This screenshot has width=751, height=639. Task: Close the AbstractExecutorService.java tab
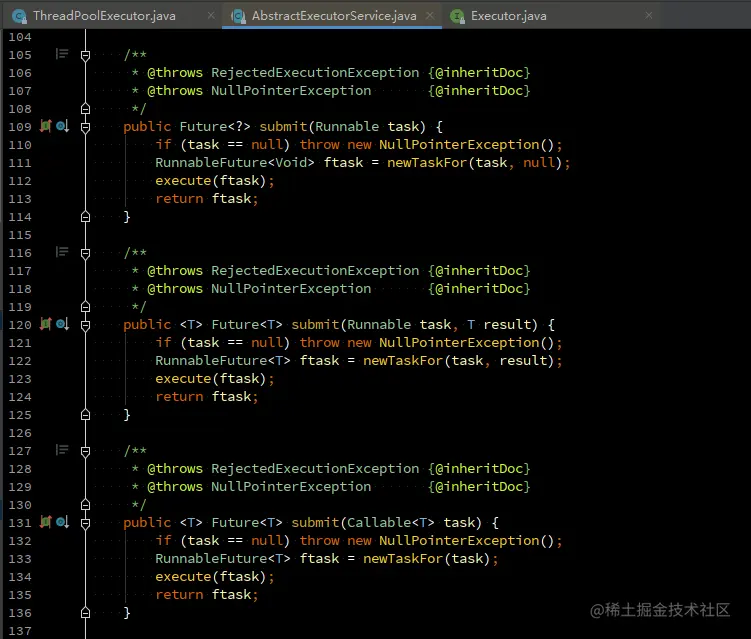click(x=430, y=15)
